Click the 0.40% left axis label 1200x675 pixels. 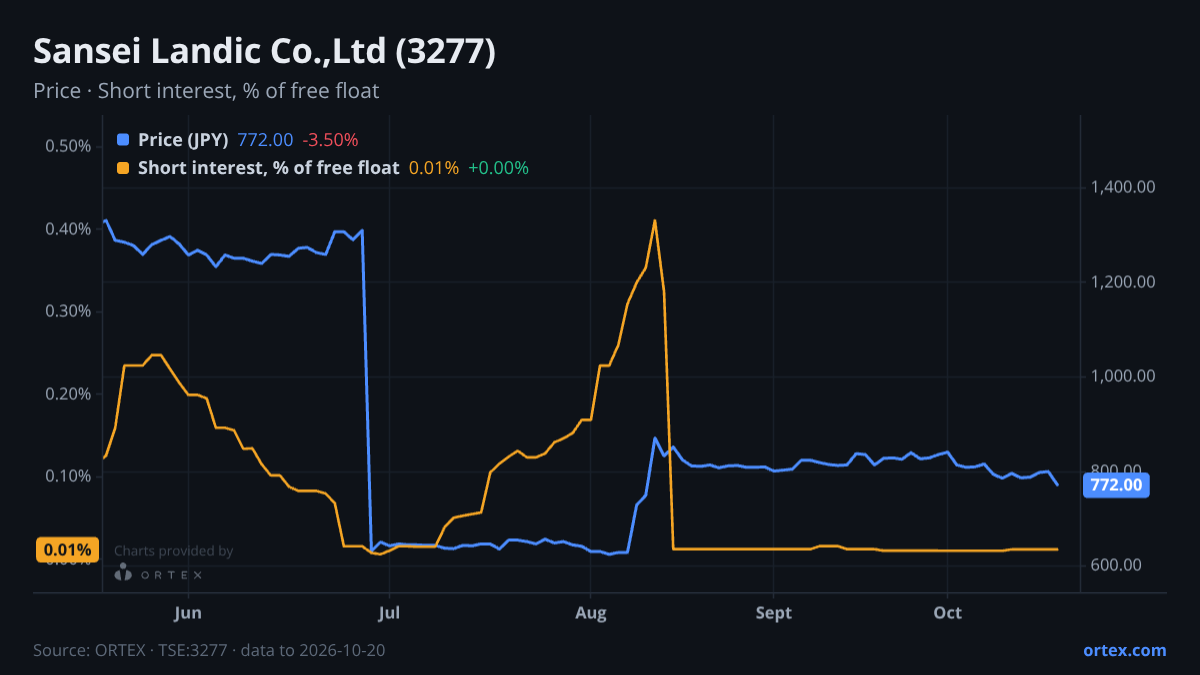(x=68, y=229)
